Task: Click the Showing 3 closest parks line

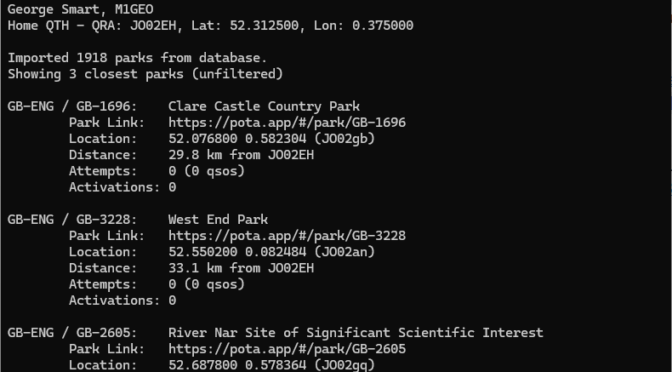Action: 145,74
